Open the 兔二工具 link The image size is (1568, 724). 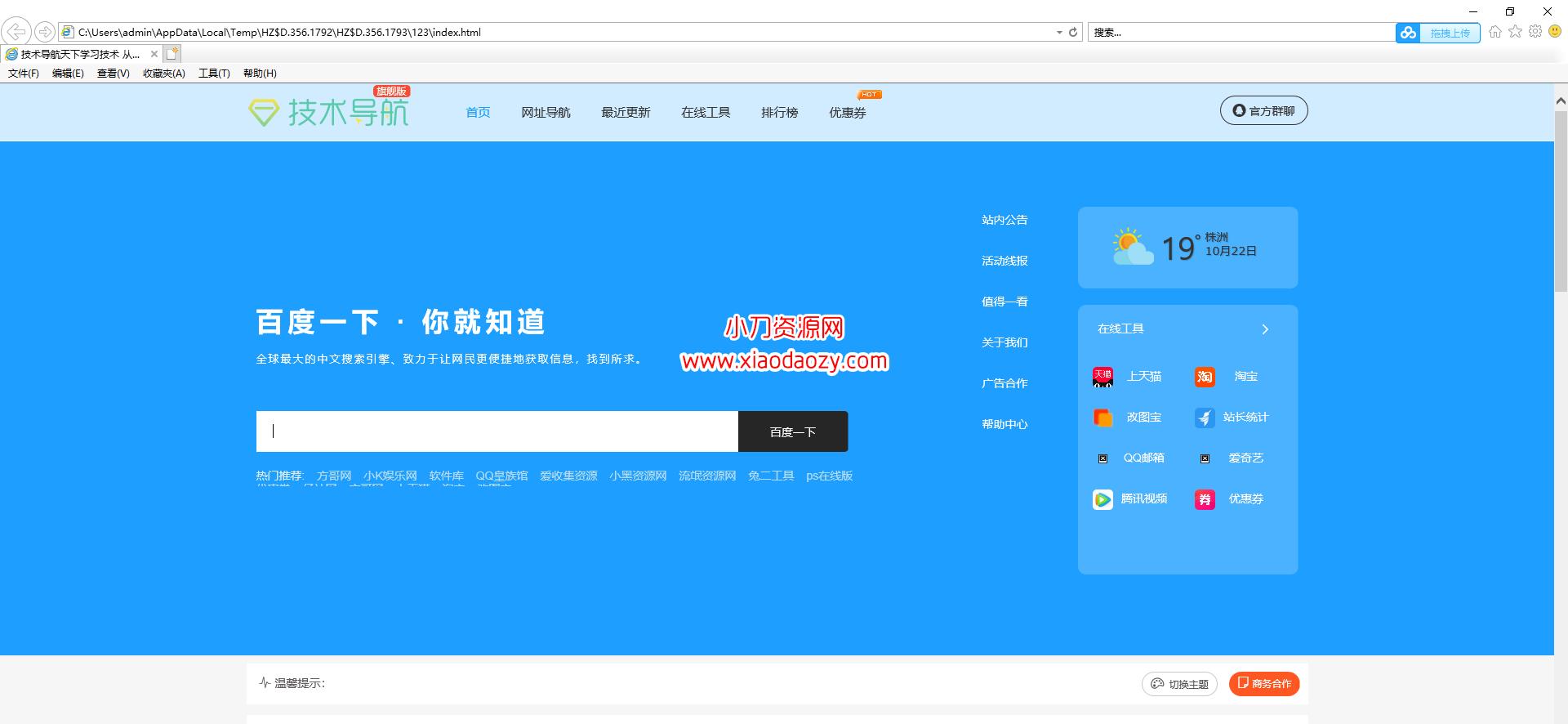[x=771, y=476]
